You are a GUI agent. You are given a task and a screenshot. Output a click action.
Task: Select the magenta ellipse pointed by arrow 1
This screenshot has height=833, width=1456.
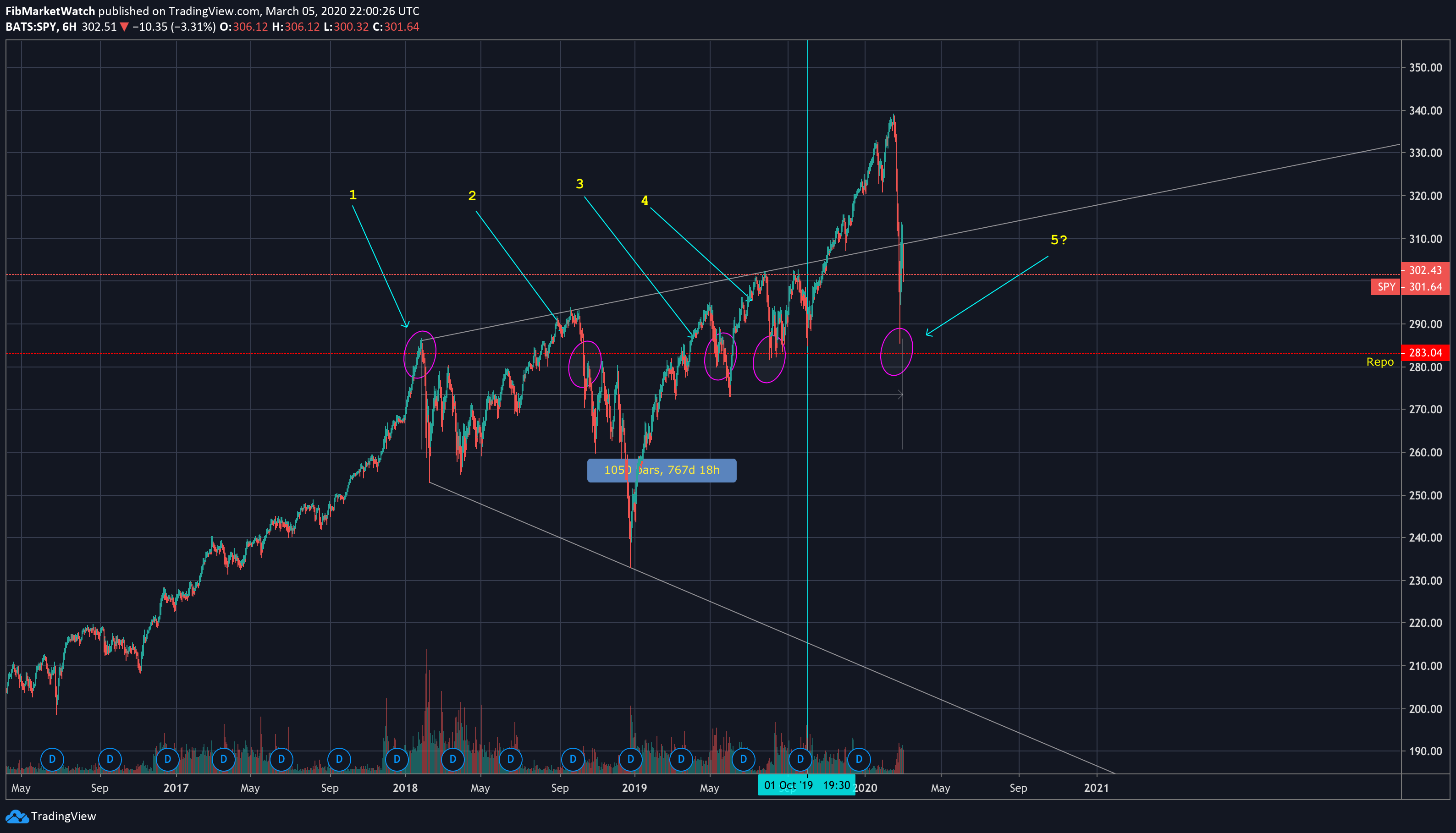click(420, 355)
